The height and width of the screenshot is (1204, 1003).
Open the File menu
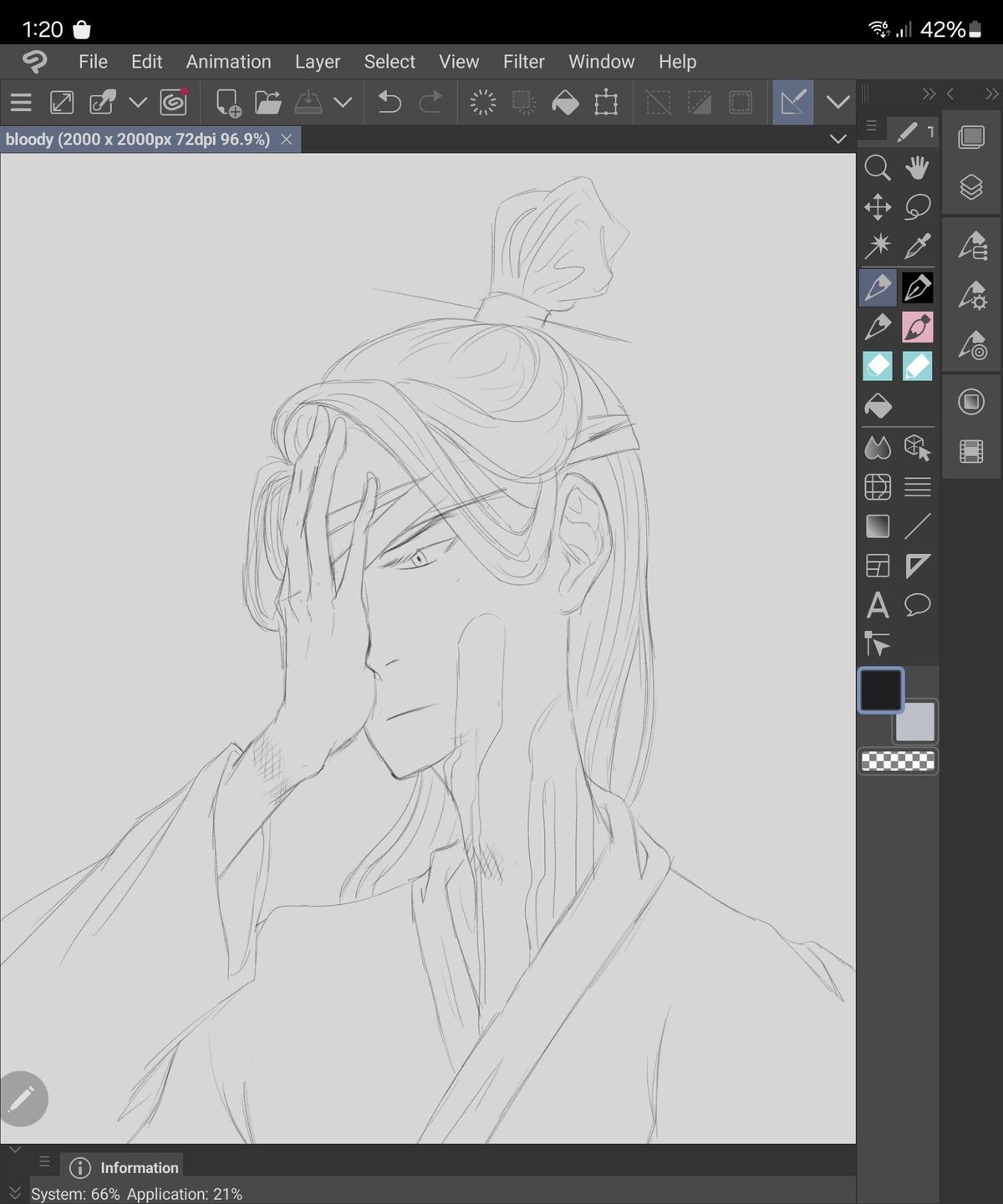coord(93,62)
